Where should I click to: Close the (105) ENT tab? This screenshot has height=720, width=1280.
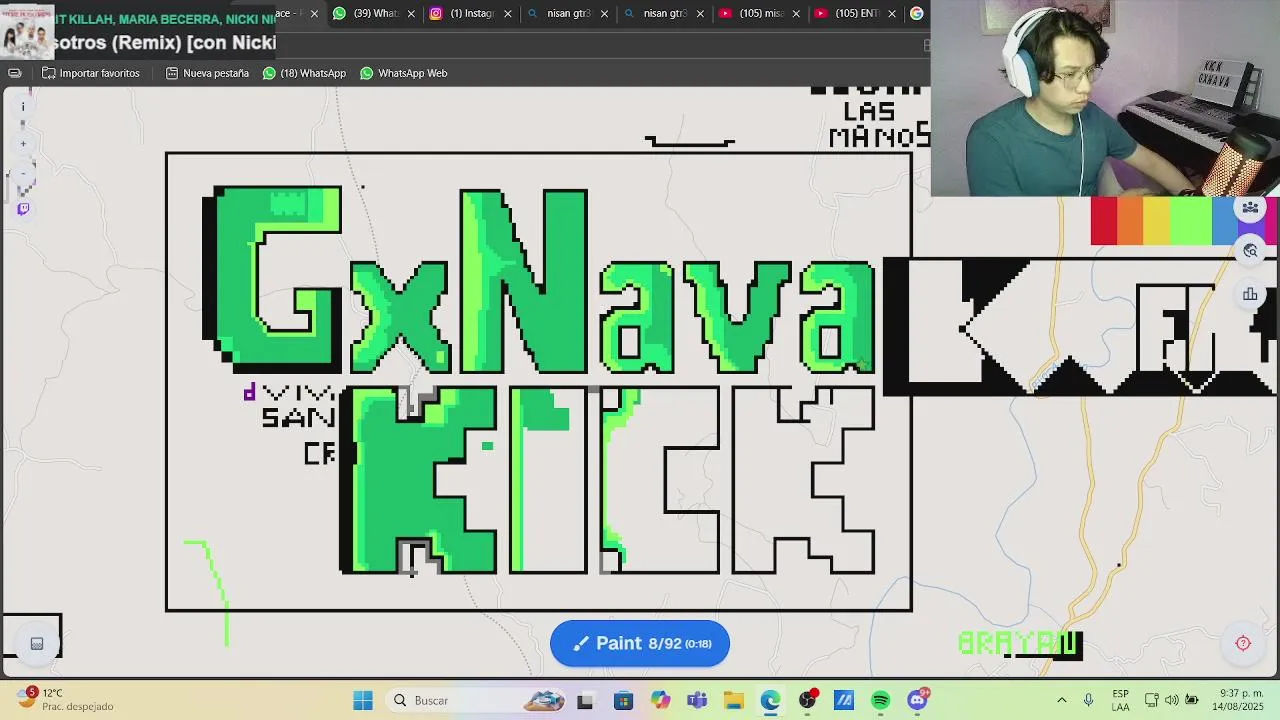pos(891,14)
